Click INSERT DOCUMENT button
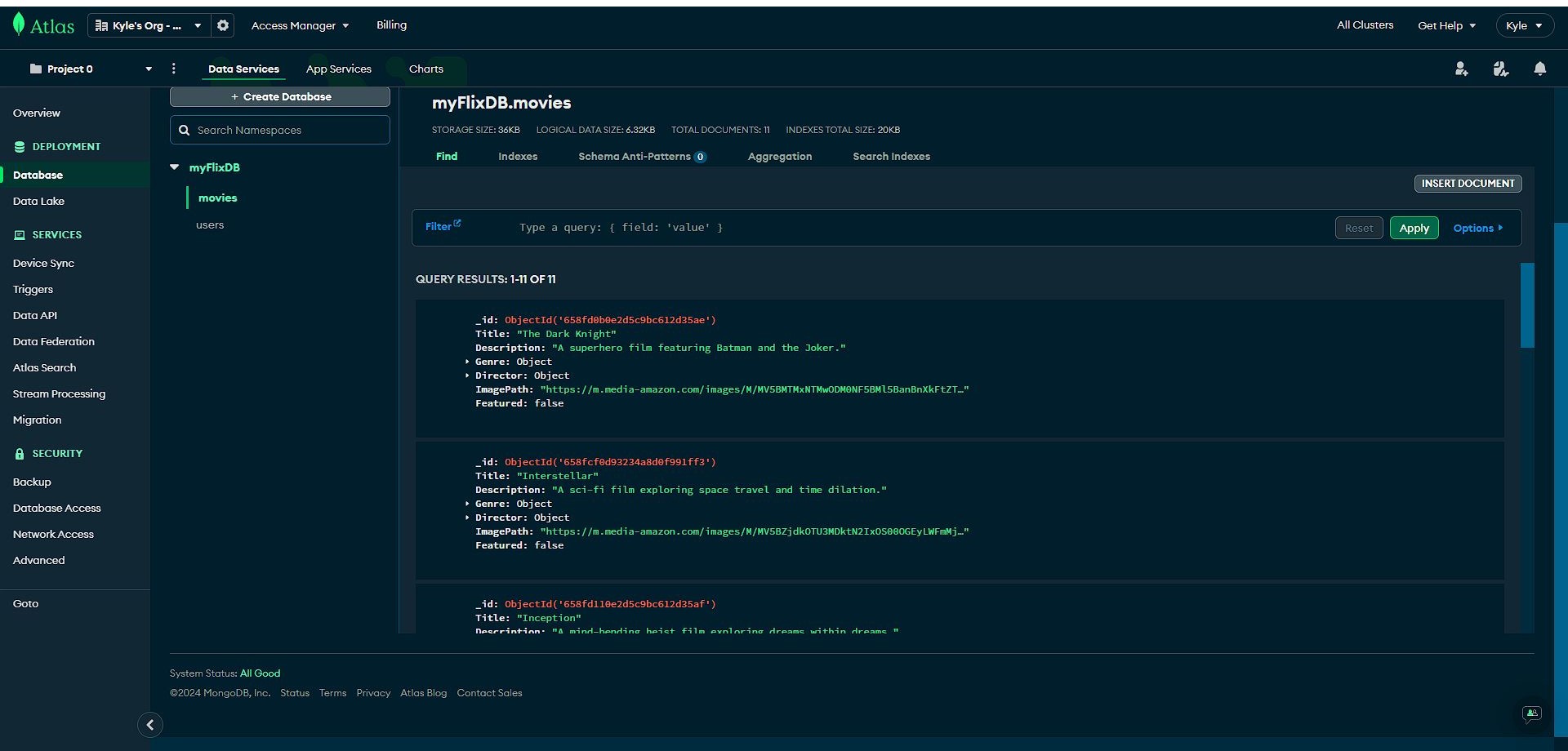Viewport: 1568px width, 751px height. (1468, 183)
